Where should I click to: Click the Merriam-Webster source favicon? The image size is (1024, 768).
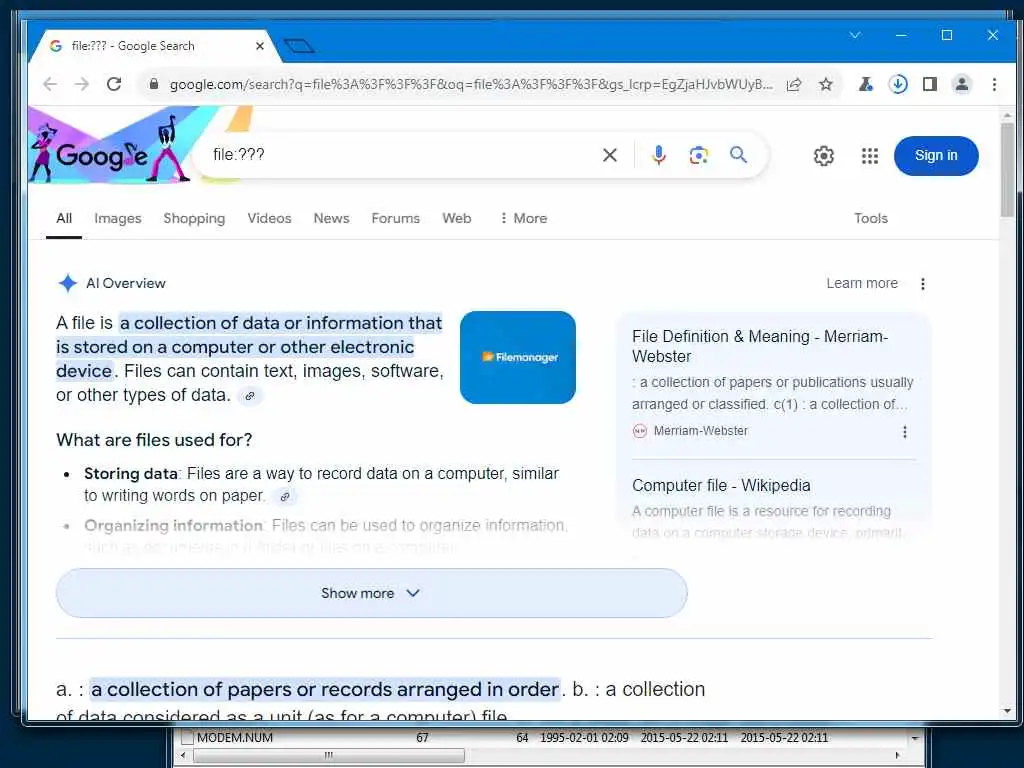640,431
